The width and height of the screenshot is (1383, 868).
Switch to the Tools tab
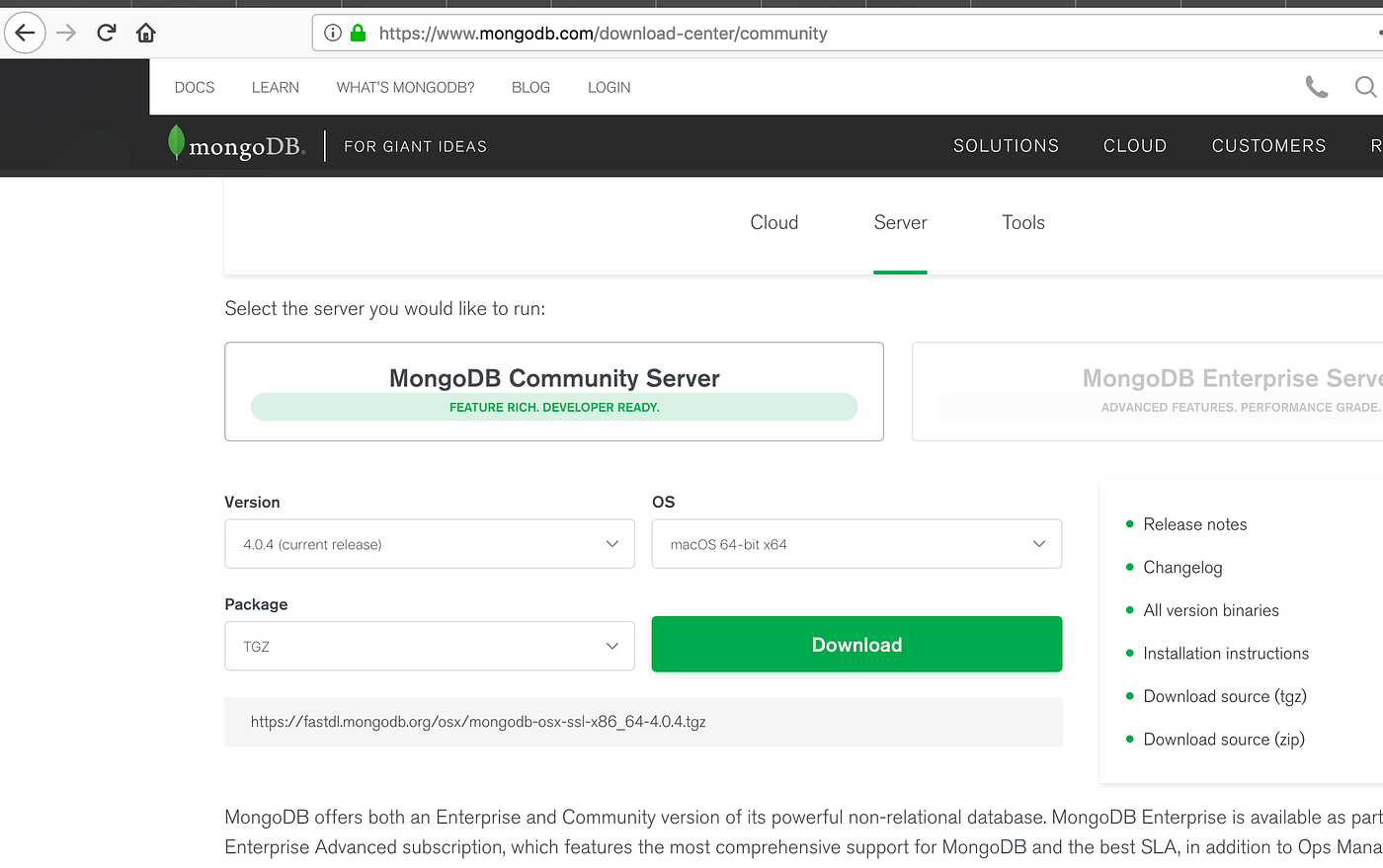click(x=1023, y=222)
